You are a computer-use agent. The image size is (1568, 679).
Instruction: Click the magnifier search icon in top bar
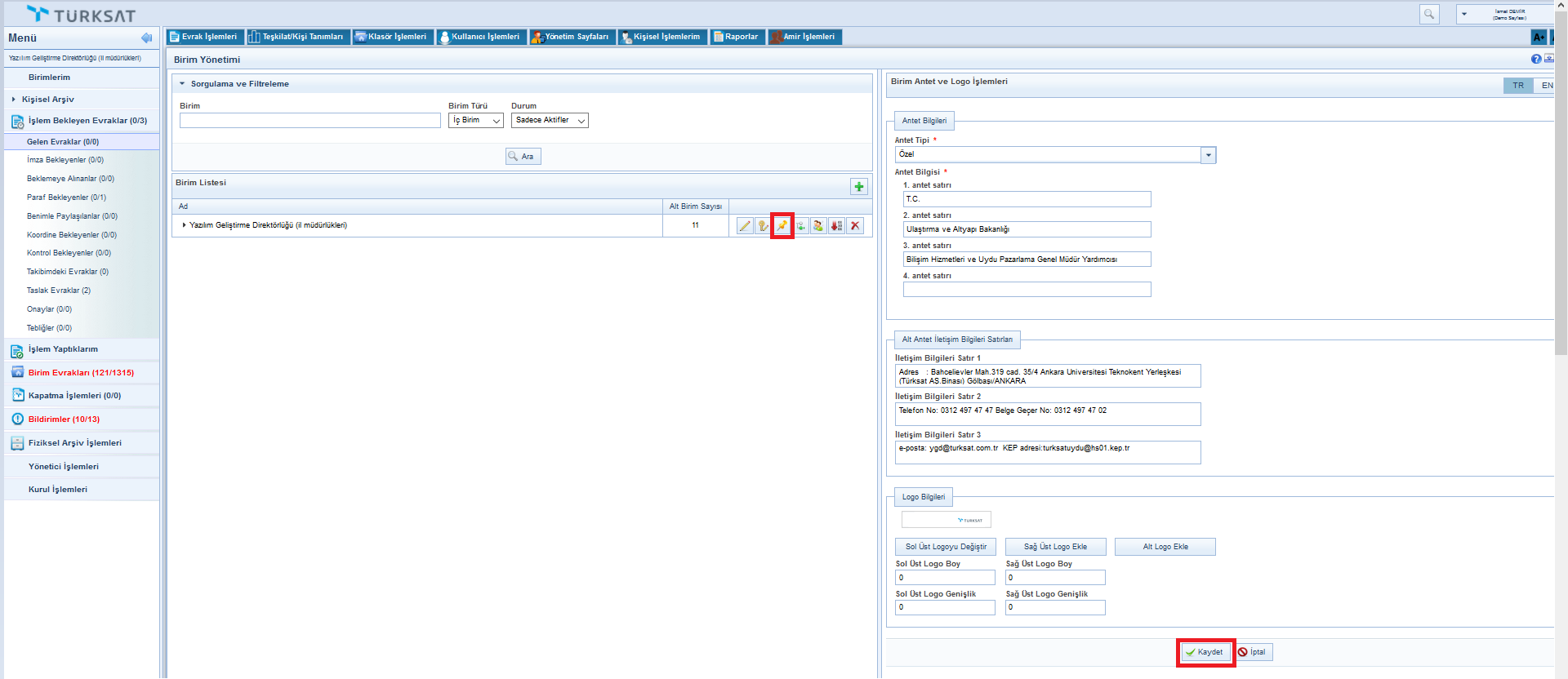click(1429, 14)
